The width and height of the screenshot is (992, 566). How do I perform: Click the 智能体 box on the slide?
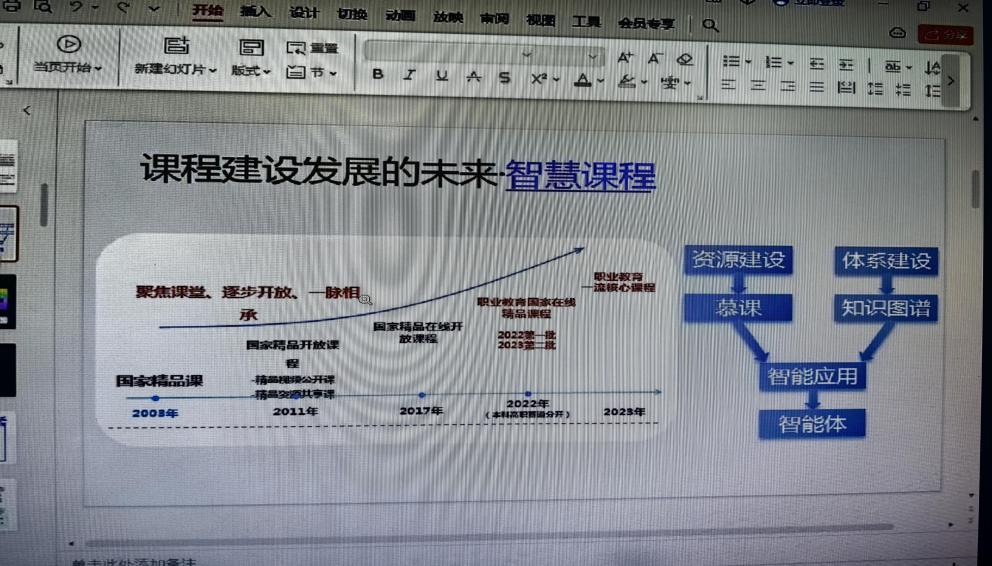click(812, 423)
